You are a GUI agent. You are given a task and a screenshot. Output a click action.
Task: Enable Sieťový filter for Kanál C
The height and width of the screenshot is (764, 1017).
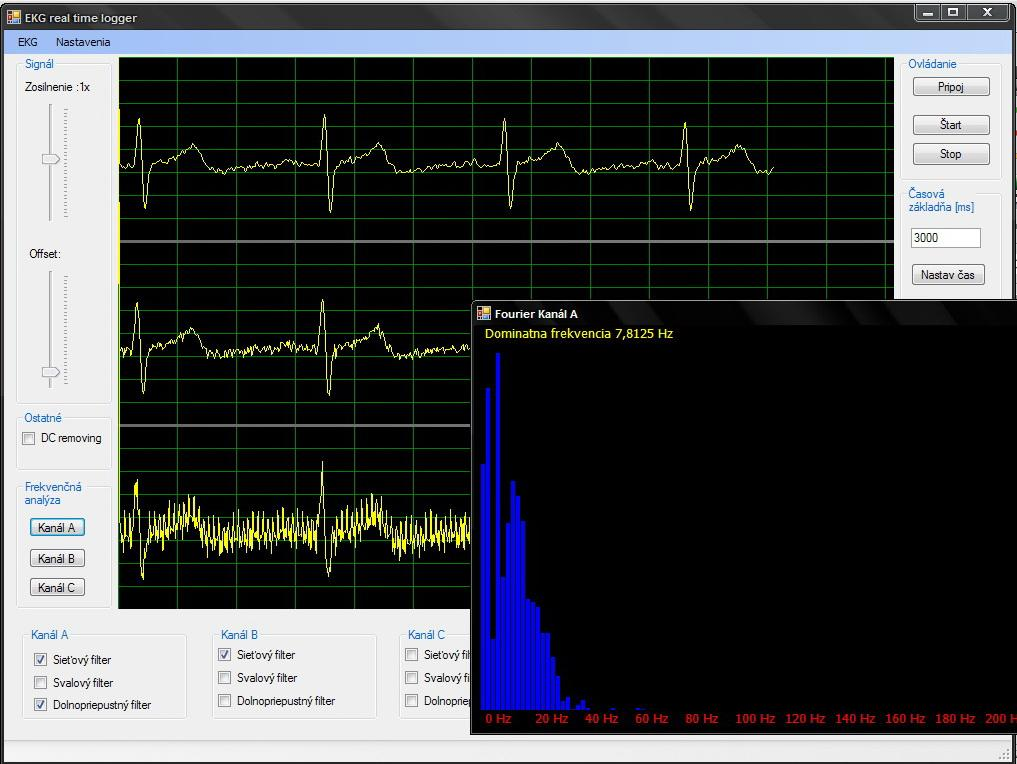(411, 654)
